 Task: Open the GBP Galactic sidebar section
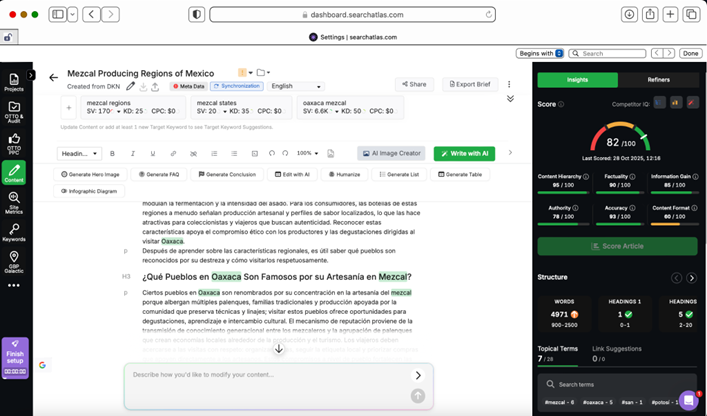pos(14,262)
